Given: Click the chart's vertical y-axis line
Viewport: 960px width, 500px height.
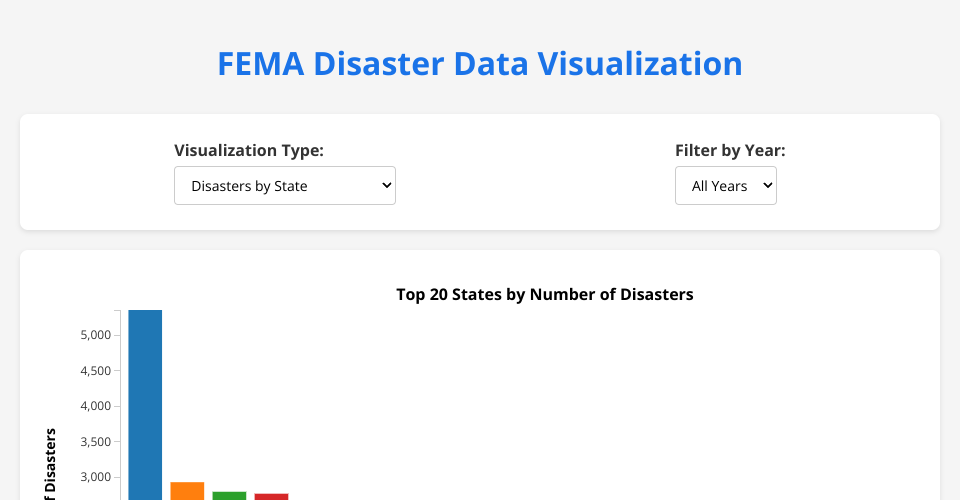Looking at the screenshot, I should pyautogui.click(x=121, y=400).
